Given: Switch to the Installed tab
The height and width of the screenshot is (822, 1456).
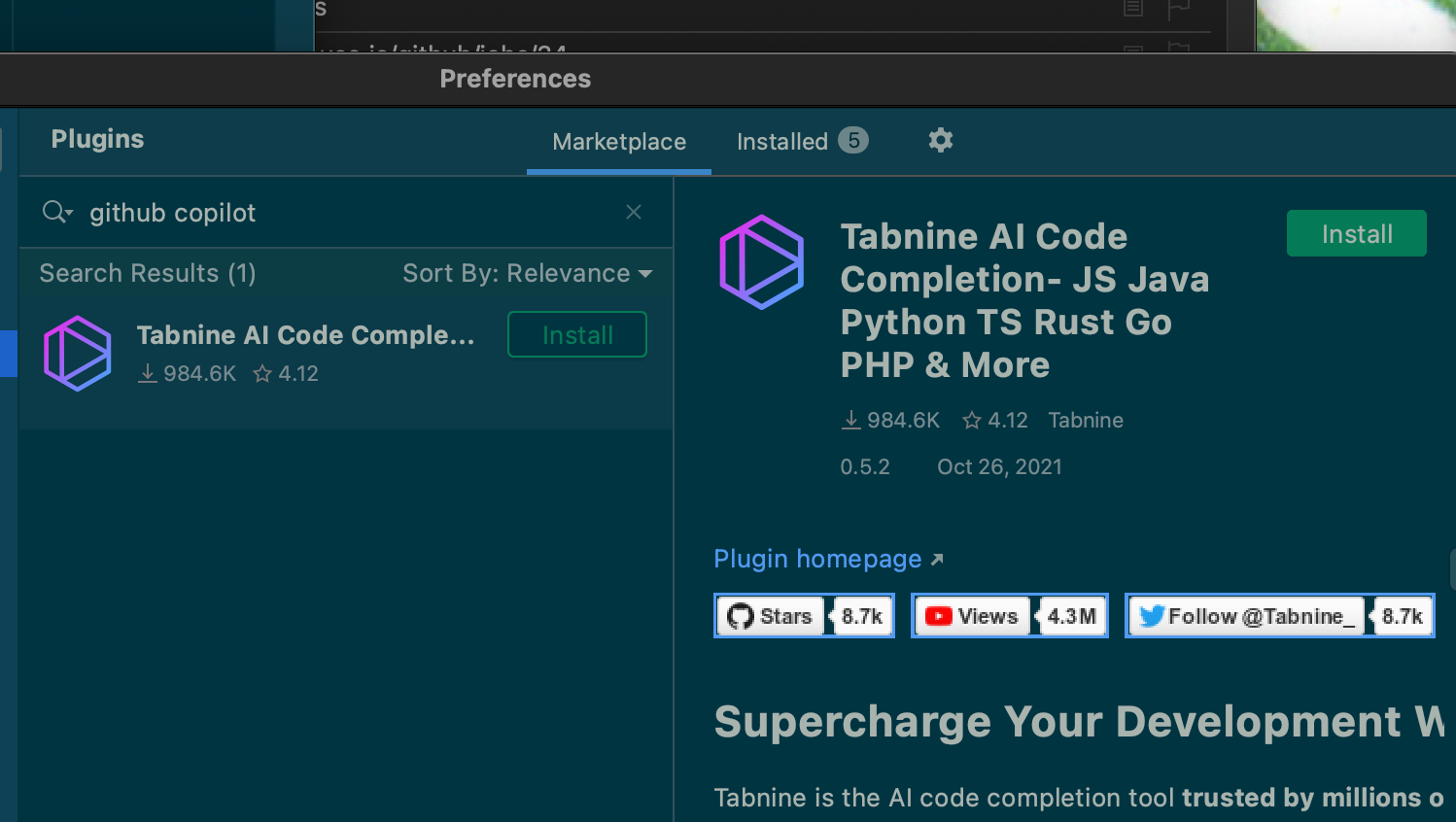Looking at the screenshot, I should coord(802,142).
